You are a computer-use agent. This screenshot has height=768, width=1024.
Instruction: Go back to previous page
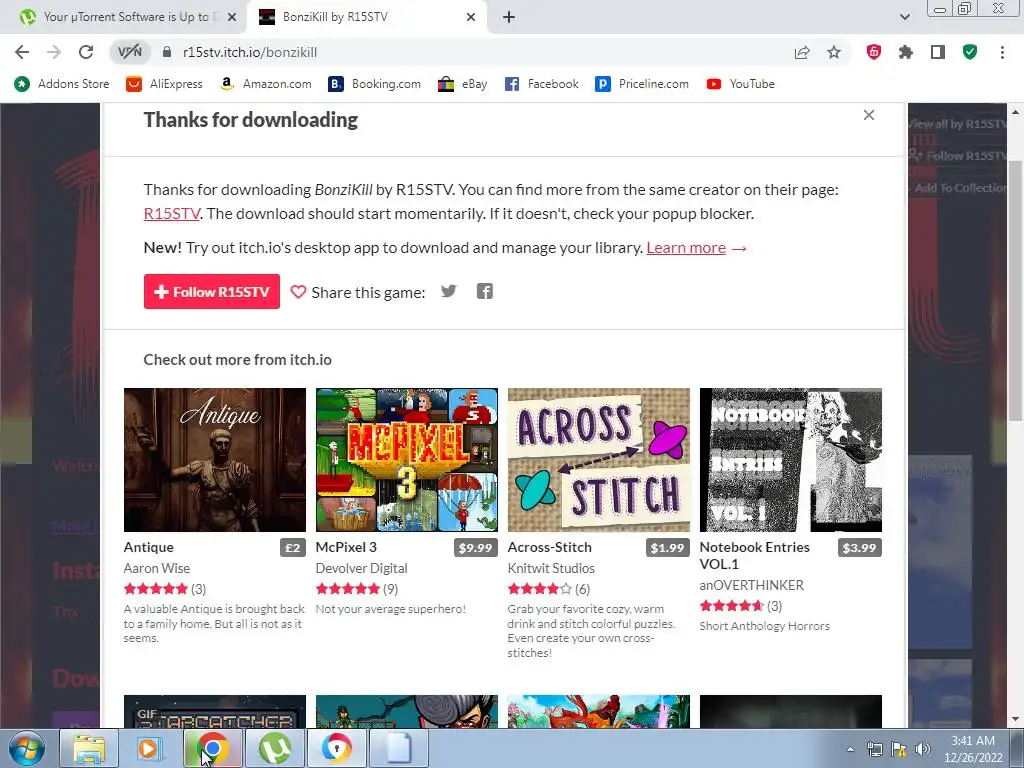coord(22,52)
